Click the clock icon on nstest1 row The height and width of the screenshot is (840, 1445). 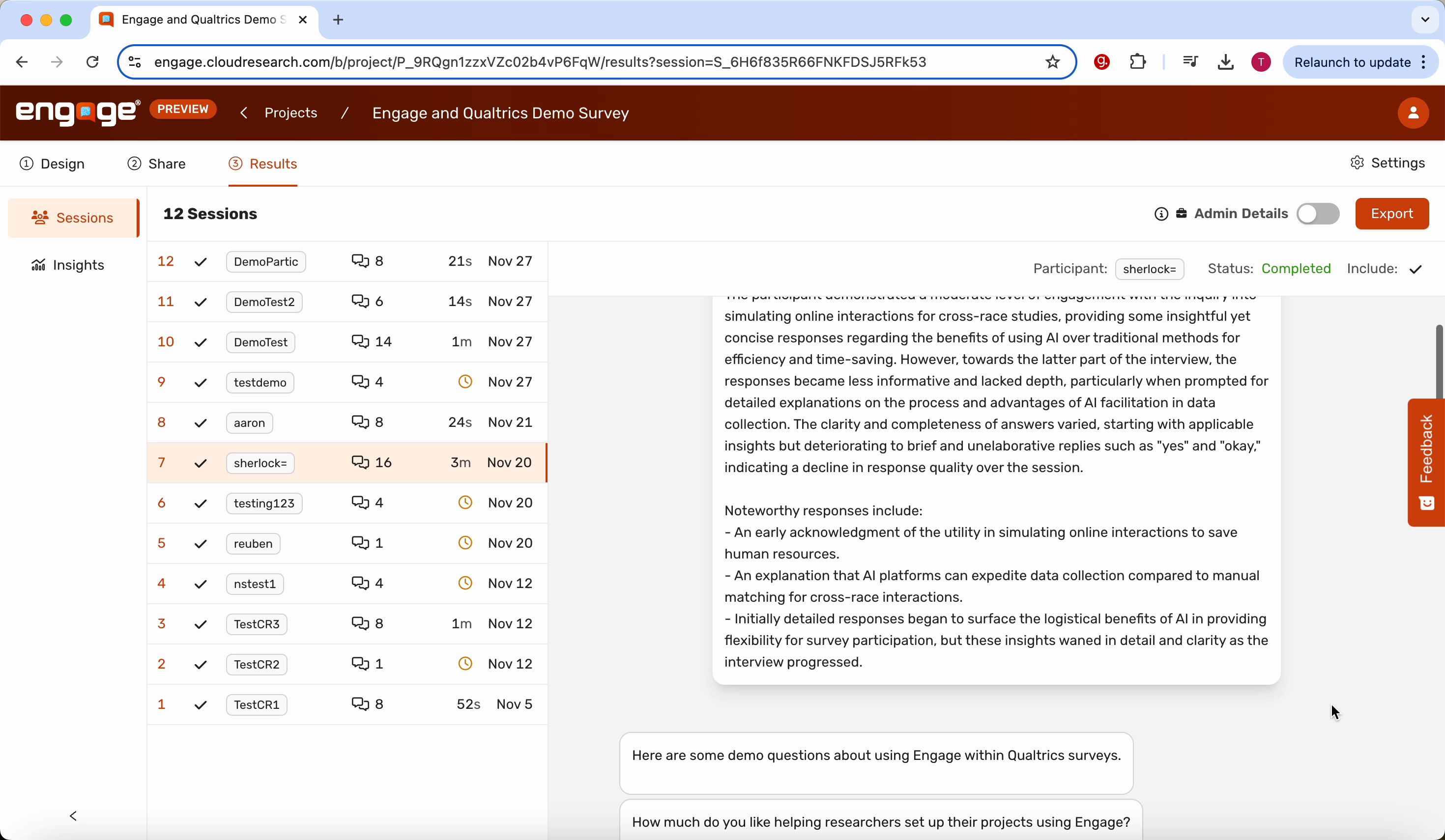(x=465, y=583)
